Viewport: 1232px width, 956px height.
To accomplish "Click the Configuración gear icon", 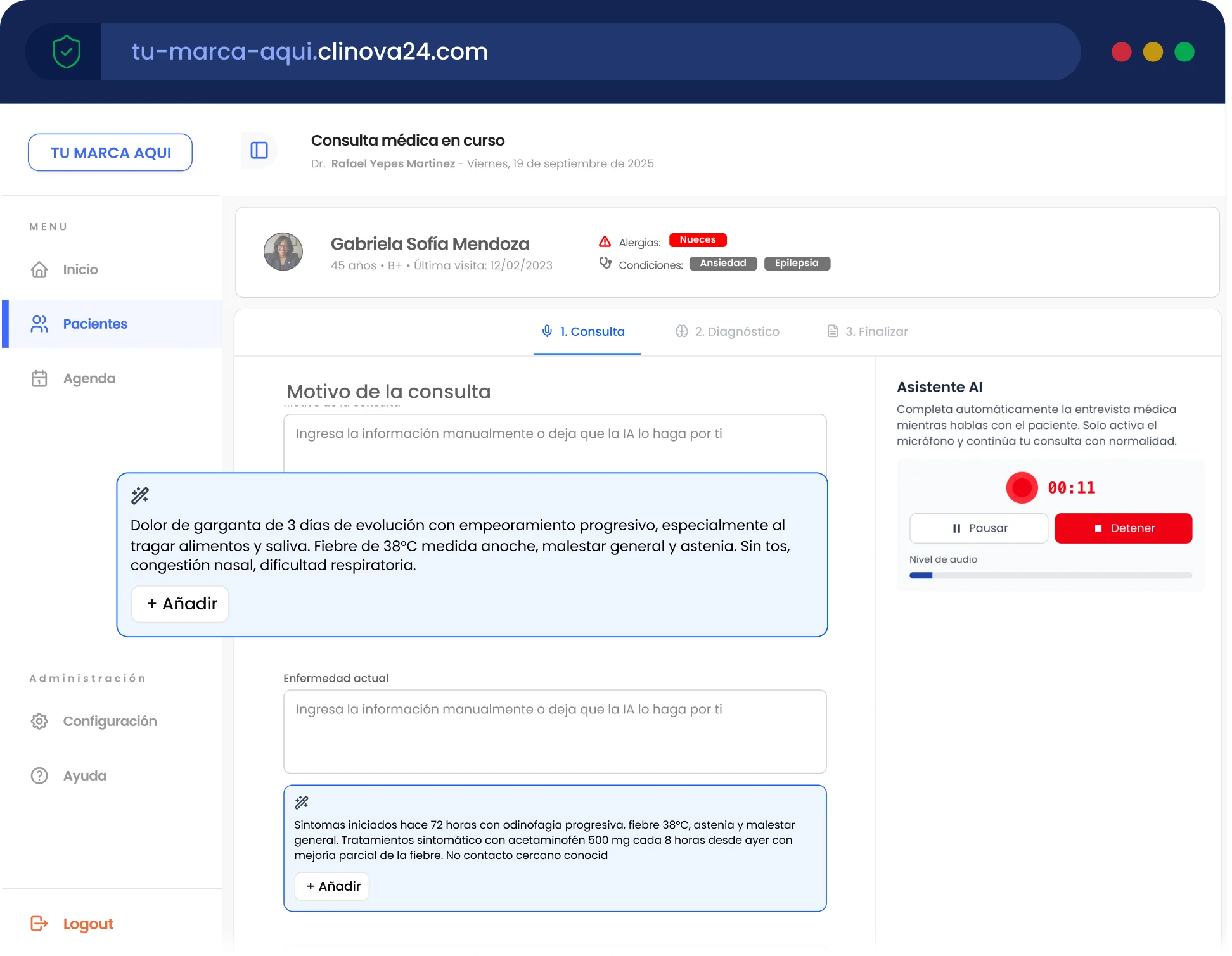I will [39, 722].
